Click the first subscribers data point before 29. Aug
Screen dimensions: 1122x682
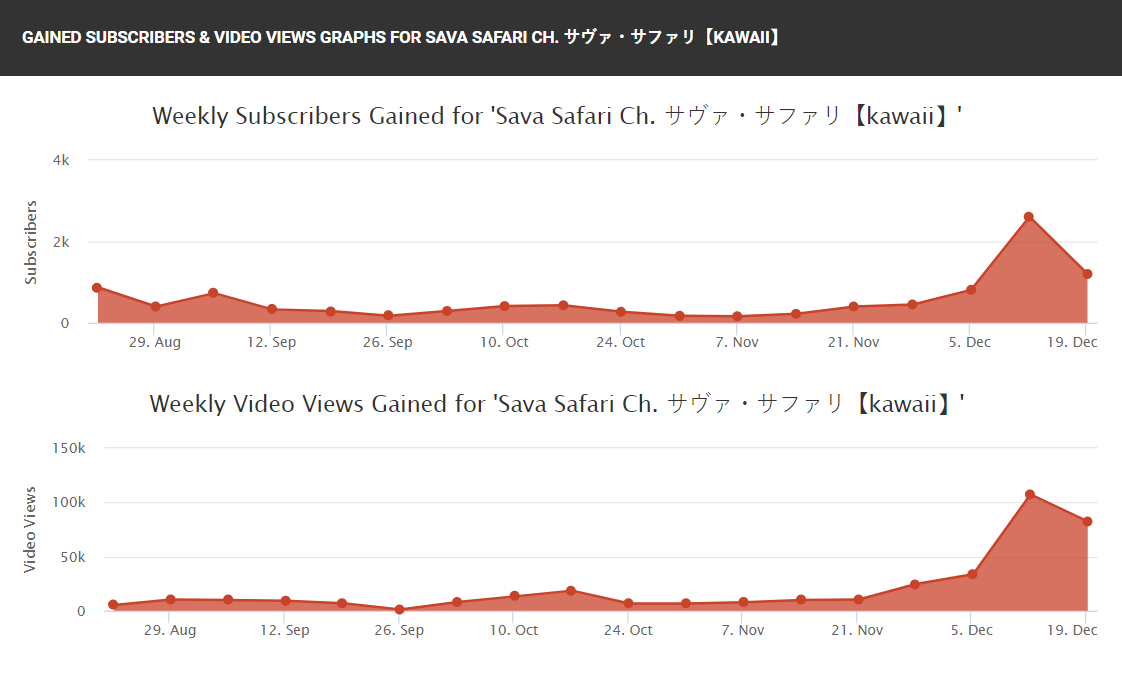pos(97,288)
